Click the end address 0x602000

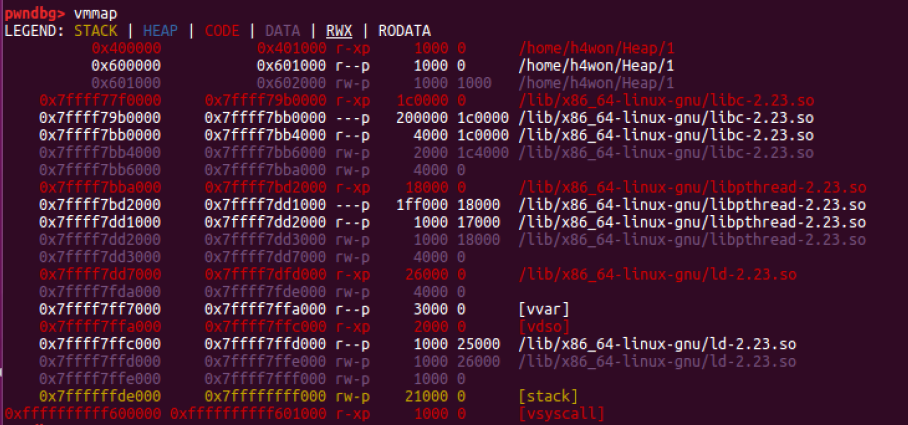pyautogui.click(x=291, y=83)
